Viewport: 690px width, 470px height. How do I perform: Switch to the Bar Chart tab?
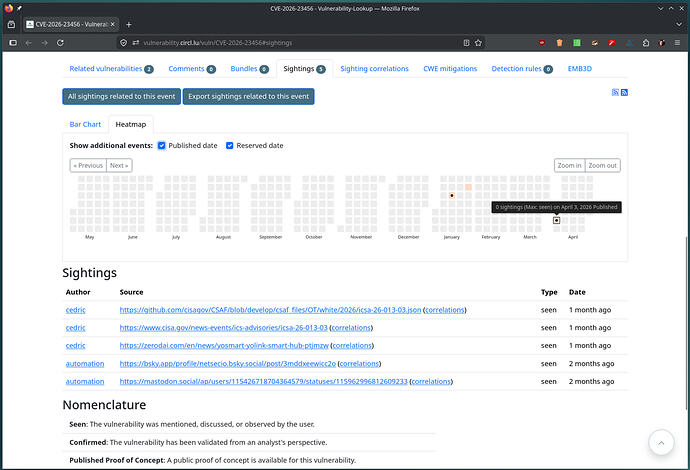[x=85, y=124]
